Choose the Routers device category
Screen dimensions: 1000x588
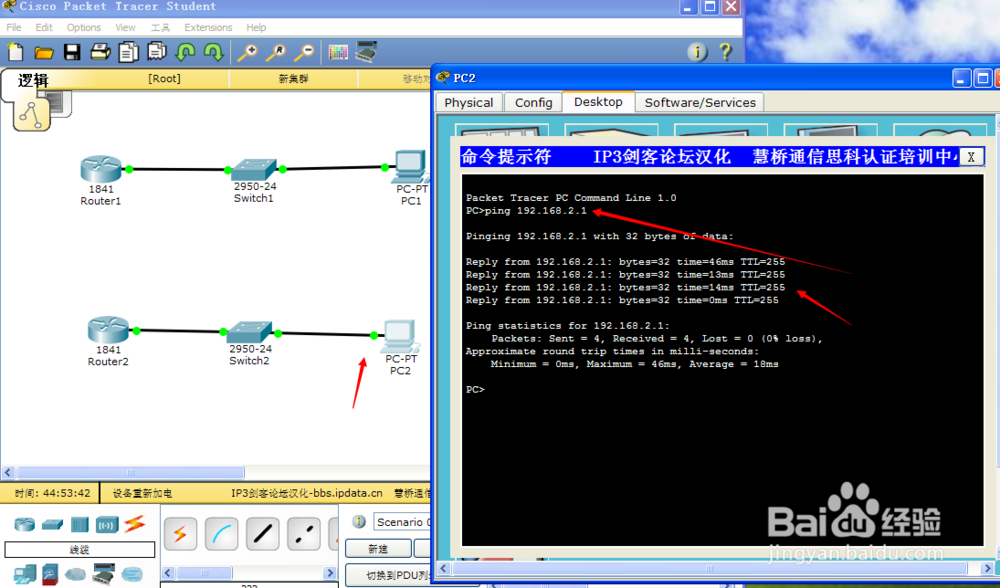(x=24, y=524)
